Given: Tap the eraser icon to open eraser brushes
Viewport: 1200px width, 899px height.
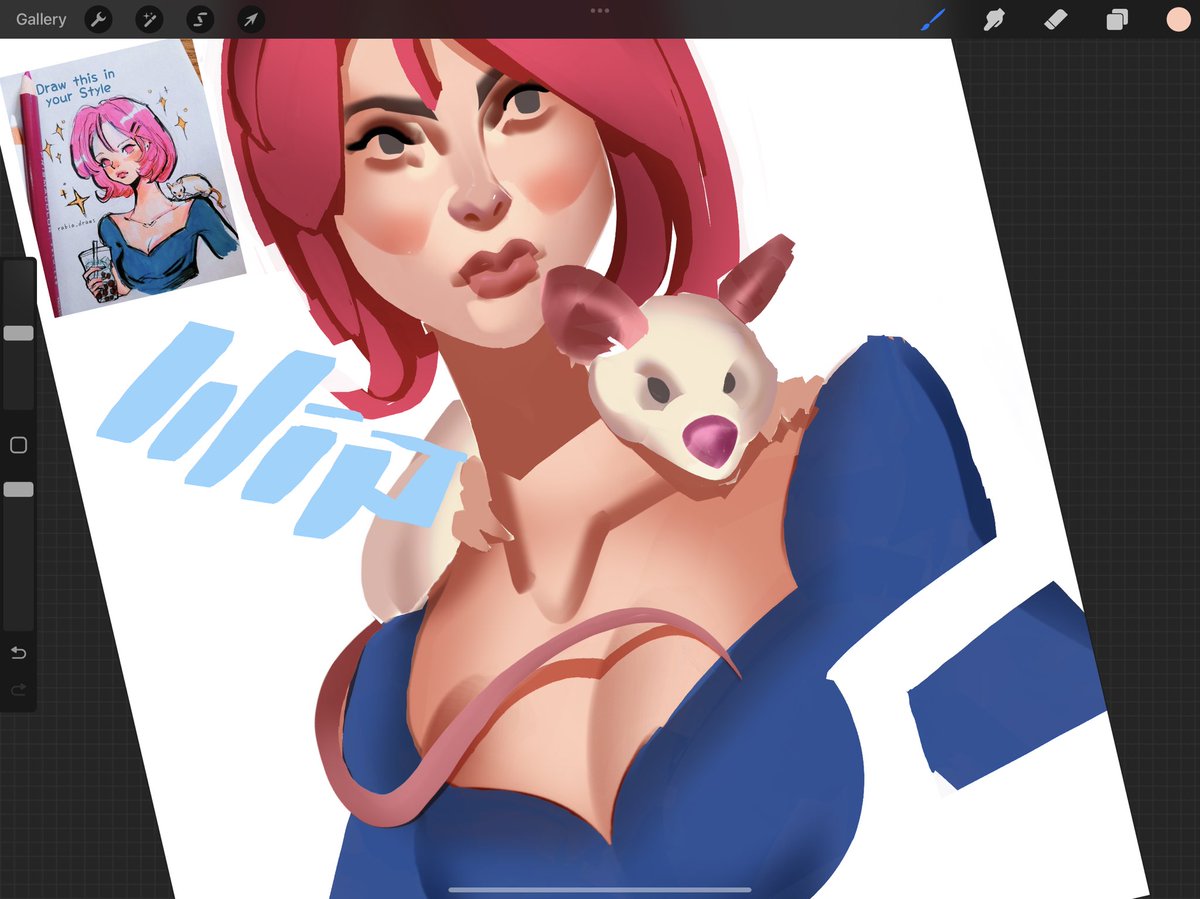Looking at the screenshot, I should coord(1055,19).
